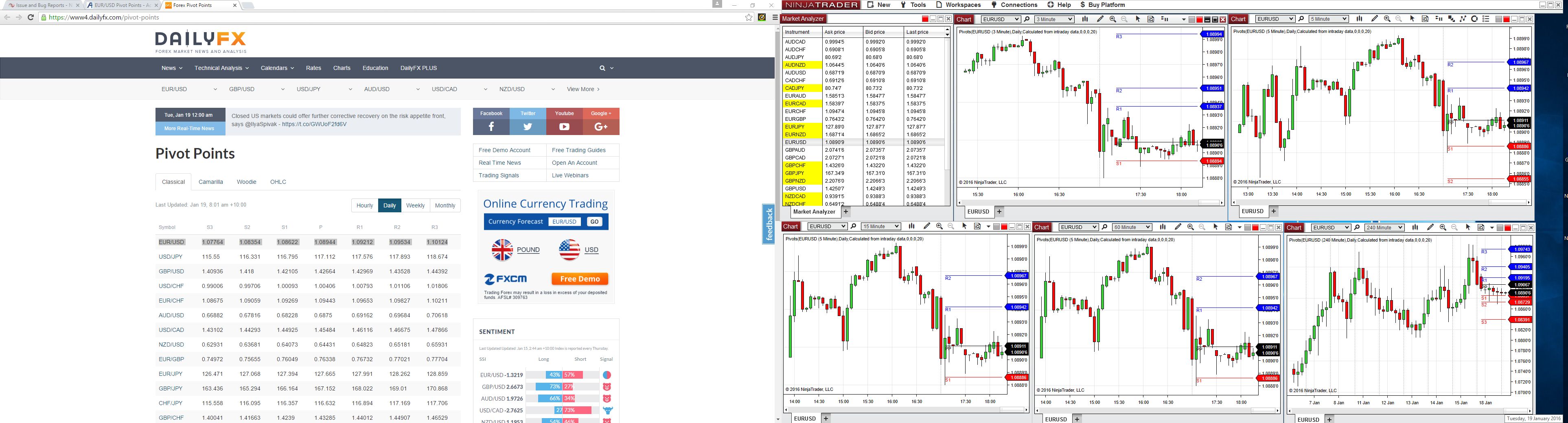Open the DailyFX Youtube play icon
Screen dimensions: 1568x423
pyautogui.click(x=564, y=126)
